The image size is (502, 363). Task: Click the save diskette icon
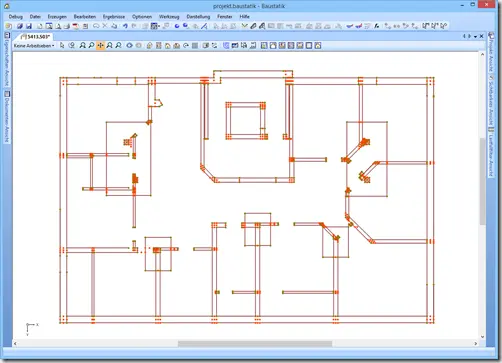[29, 26]
